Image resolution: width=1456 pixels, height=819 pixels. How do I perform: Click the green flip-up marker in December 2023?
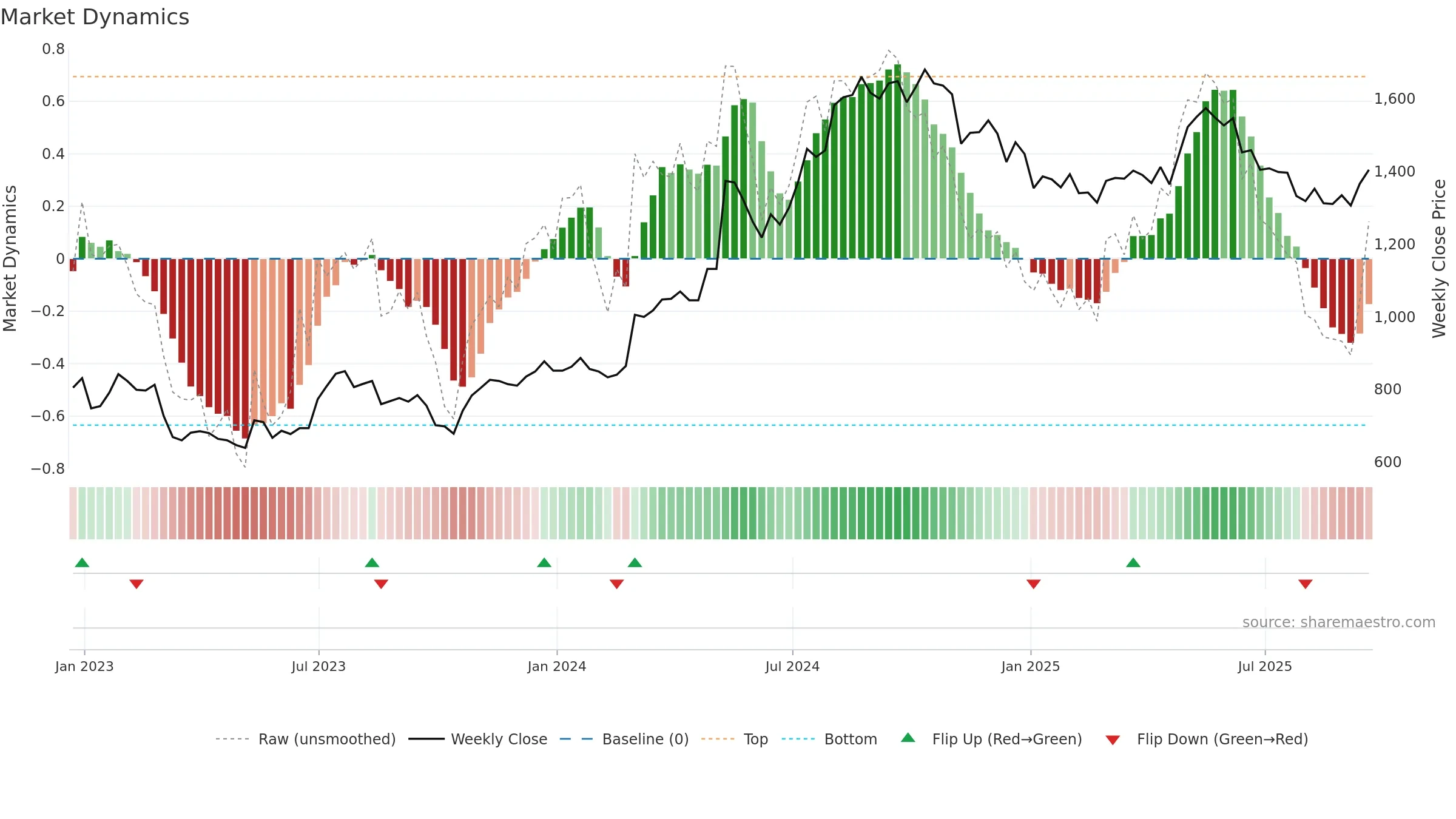pyautogui.click(x=544, y=562)
